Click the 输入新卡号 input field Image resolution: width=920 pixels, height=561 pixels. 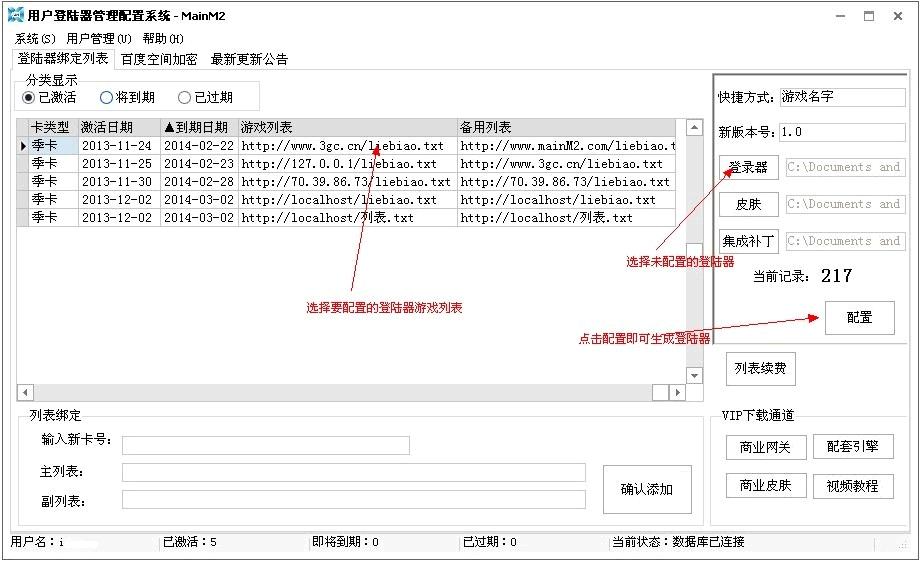[265, 445]
